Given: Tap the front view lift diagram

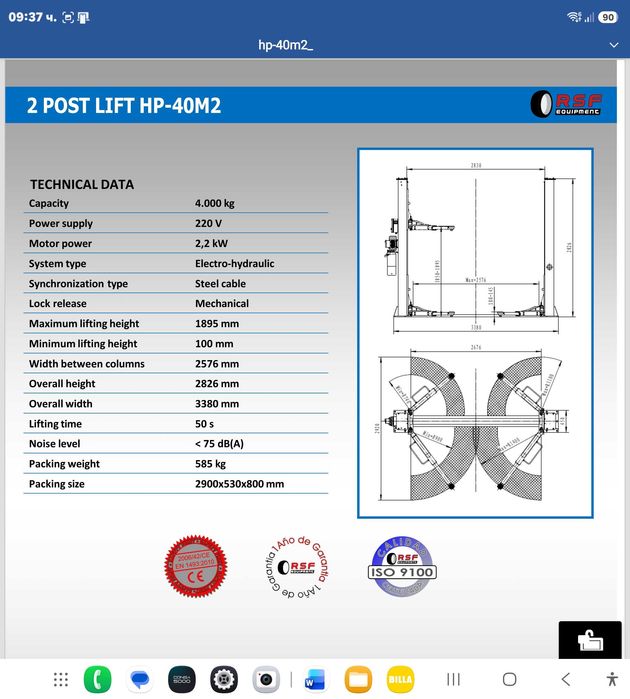Looking at the screenshot, I should coord(480,249).
